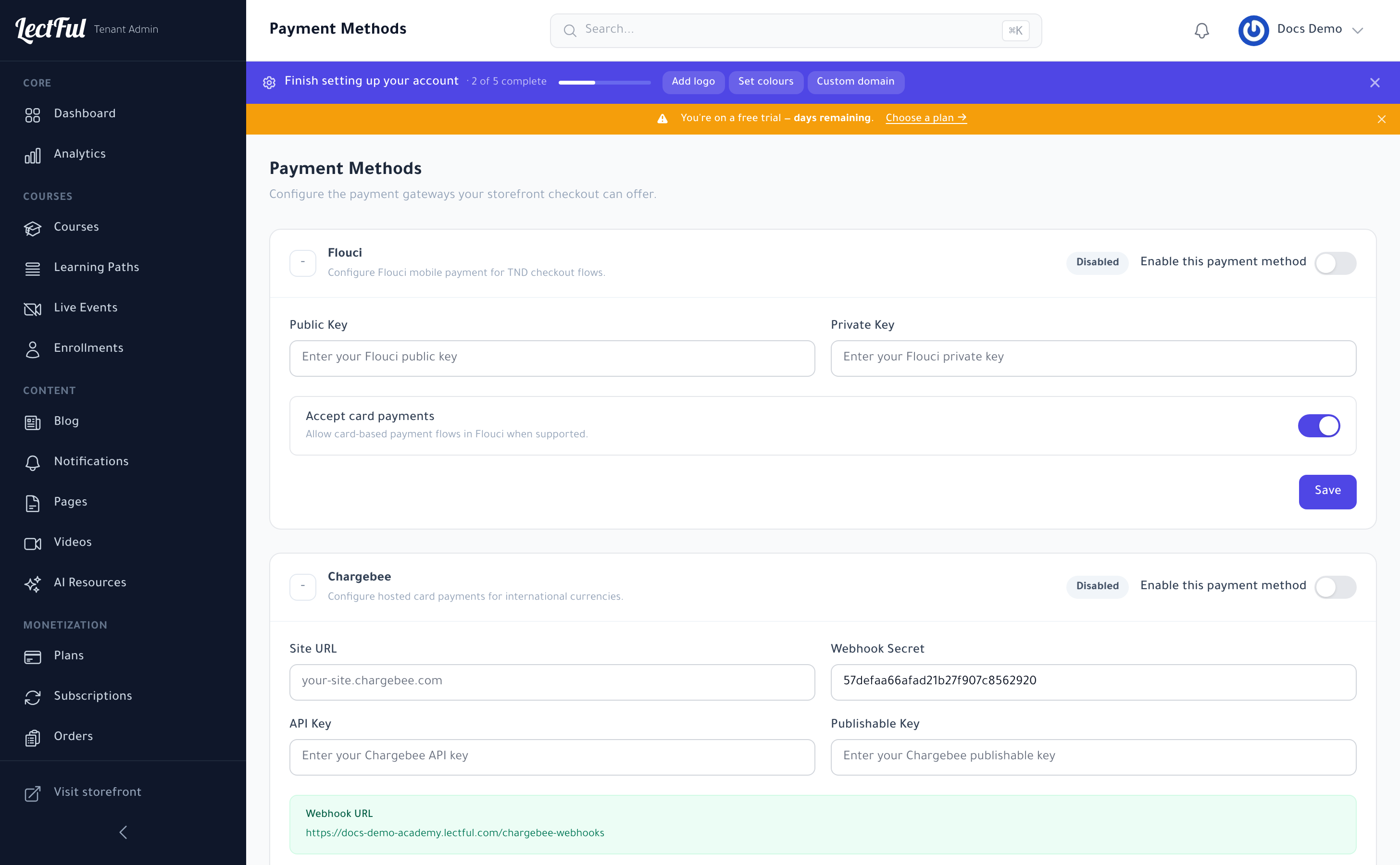The image size is (1400, 865).
Task: Click the LectFul logo
Action: pyautogui.click(x=50, y=29)
